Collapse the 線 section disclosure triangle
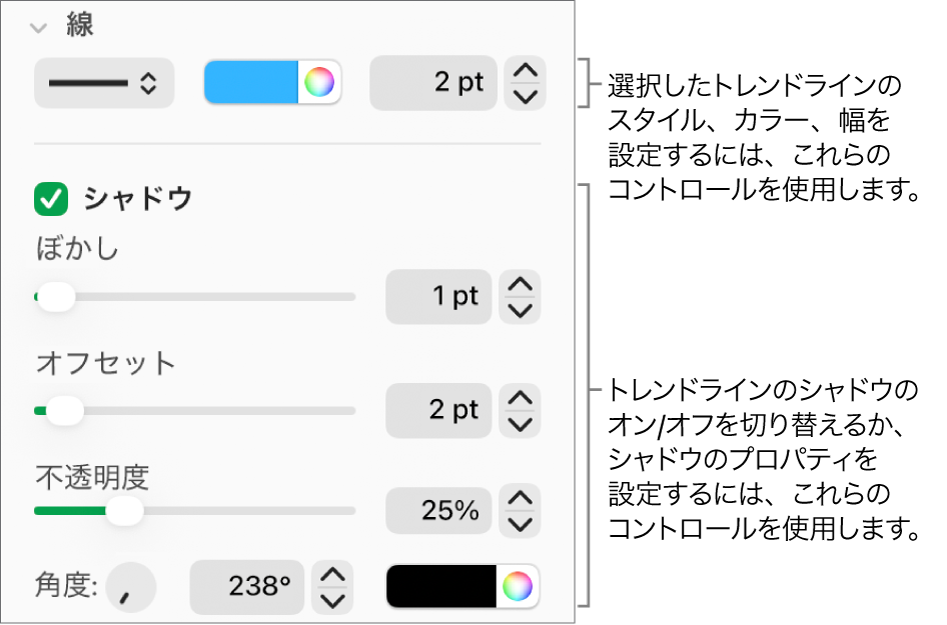Image resolution: width=947 pixels, height=625 pixels. pyautogui.click(x=37, y=27)
